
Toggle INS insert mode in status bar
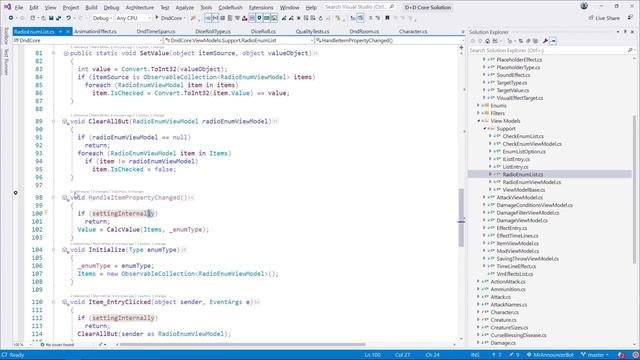click(x=475, y=355)
